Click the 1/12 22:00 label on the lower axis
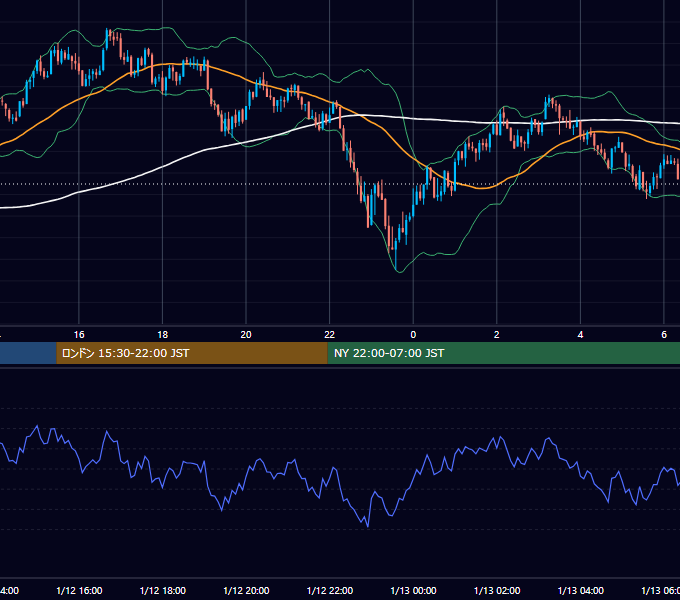 click(330, 590)
